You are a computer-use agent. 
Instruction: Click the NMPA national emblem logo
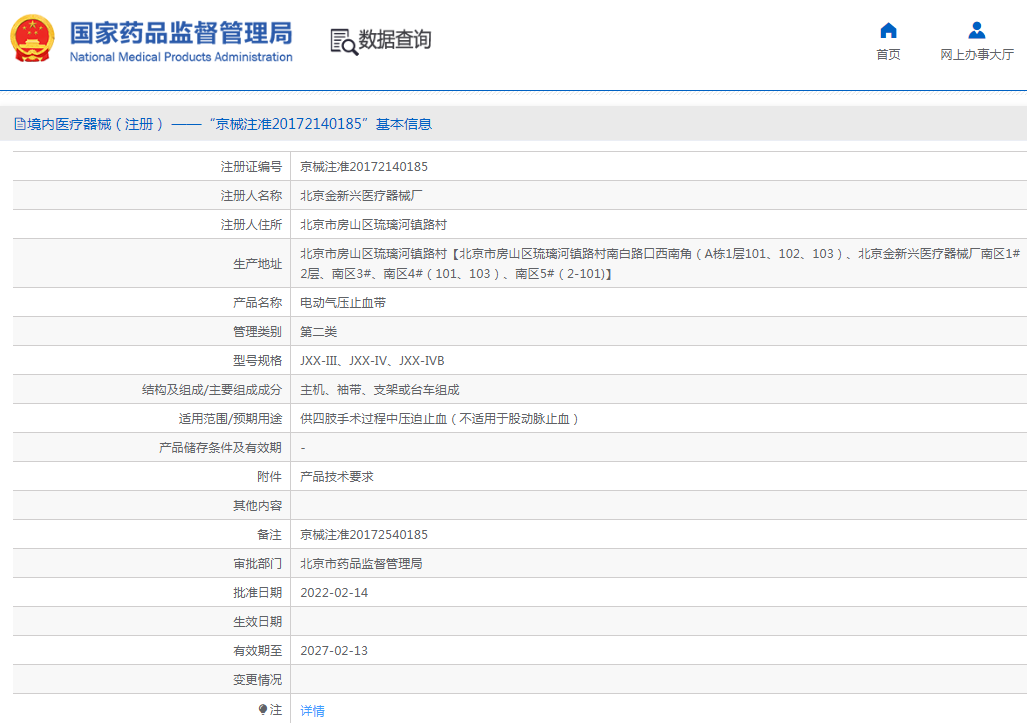click(33, 40)
